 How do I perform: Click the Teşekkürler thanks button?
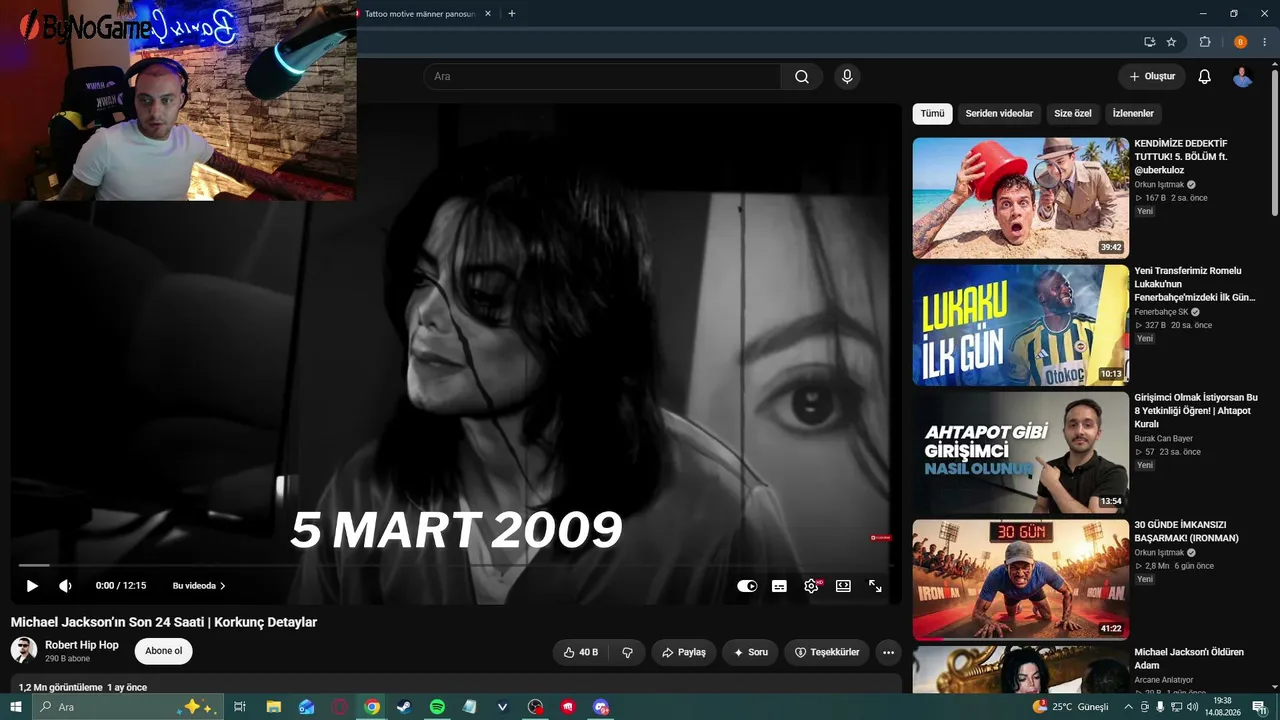pos(827,652)
